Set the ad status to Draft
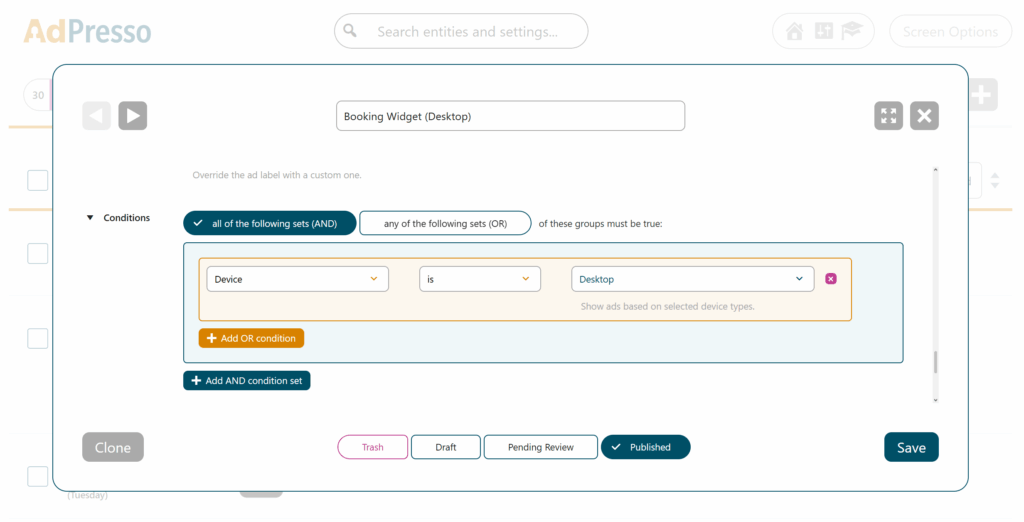The height and width of the screenshot is (522, 1024). click(446, 447)
